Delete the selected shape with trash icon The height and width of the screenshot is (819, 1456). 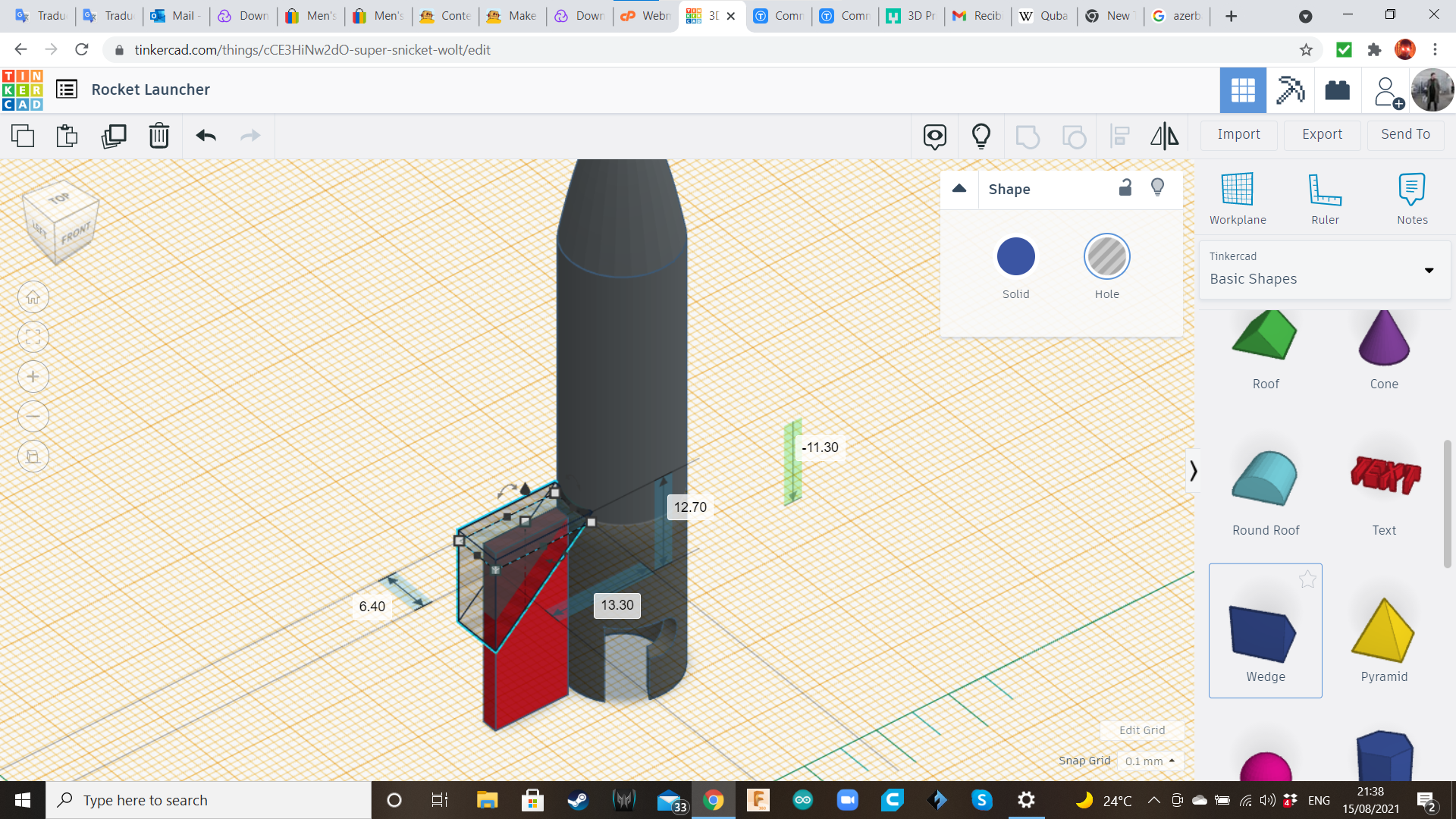158,136
